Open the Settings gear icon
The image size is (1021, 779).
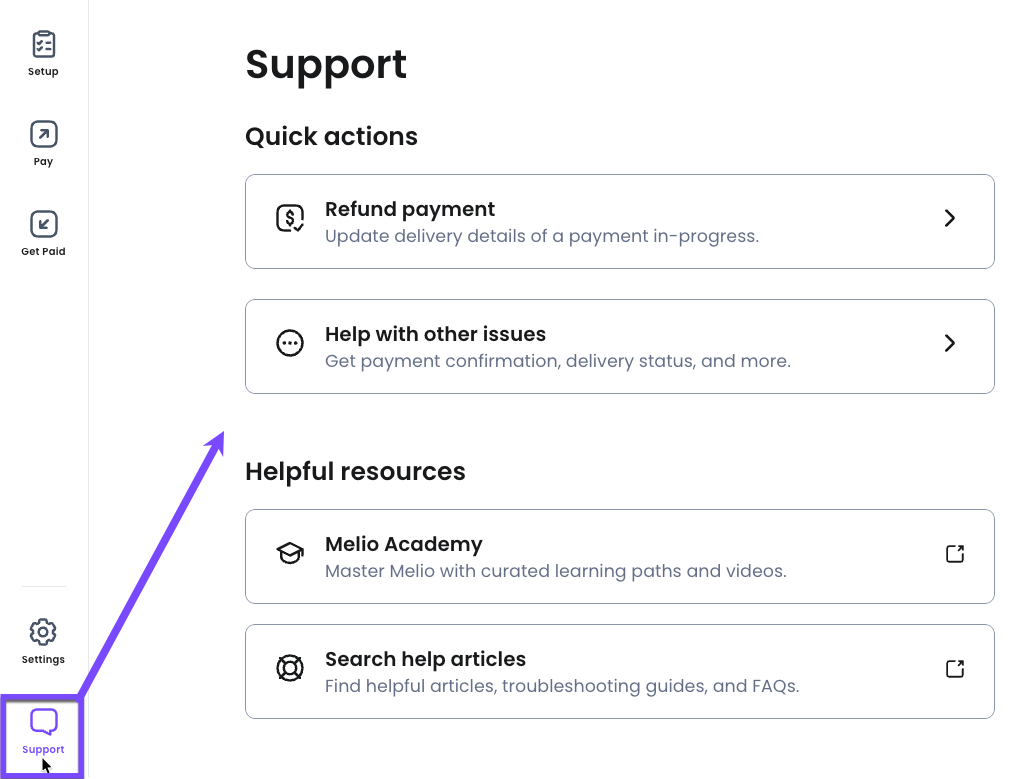pos(43,632)
